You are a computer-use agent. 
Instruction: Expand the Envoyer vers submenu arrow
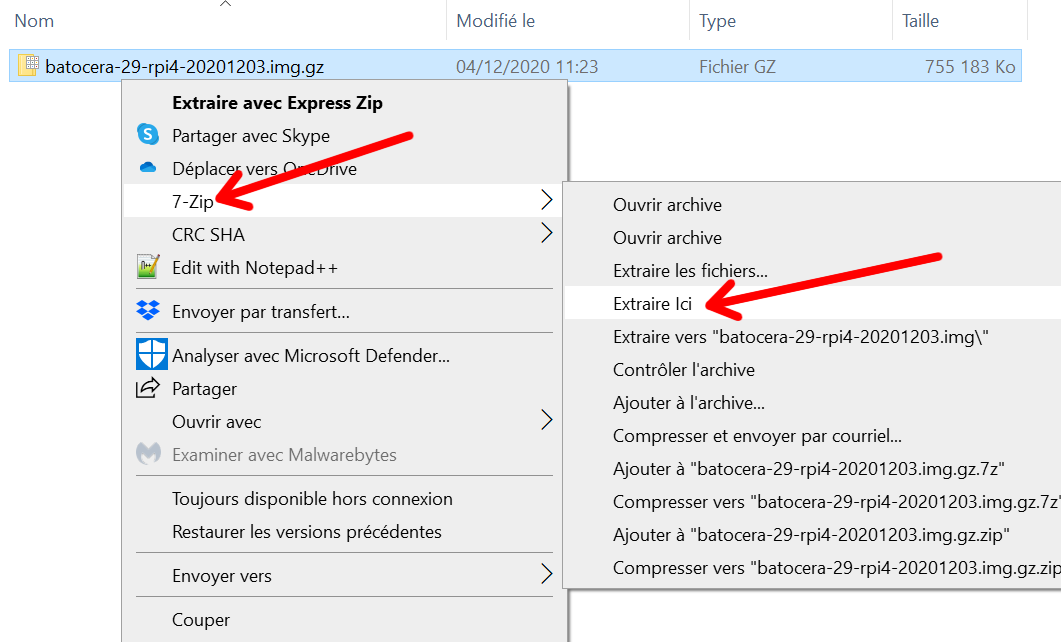pos(547,574)
